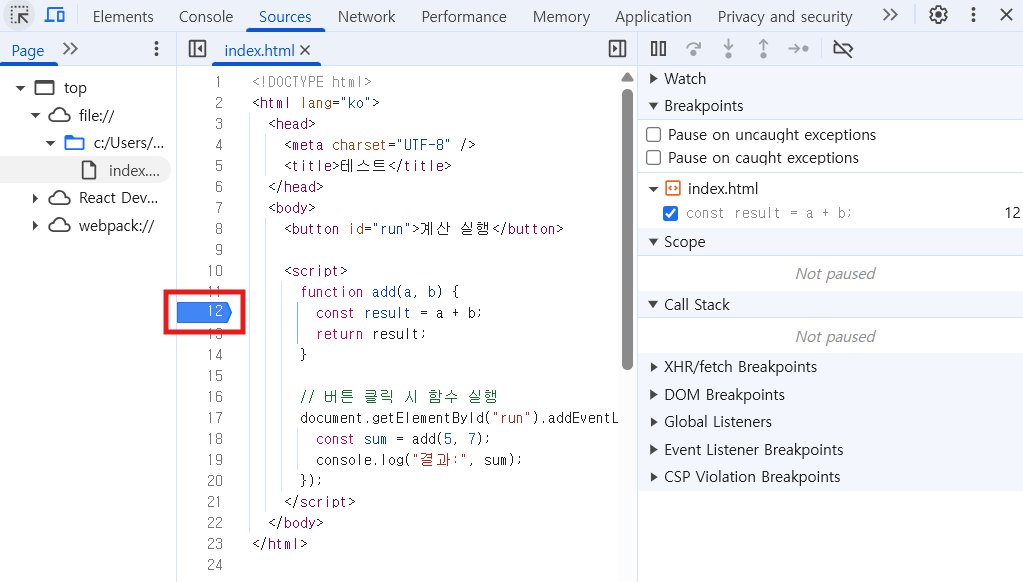This screenshot has width=1023, height=582.
Task: Hide the navigator sidebar icon
Action: pos(197,49)
